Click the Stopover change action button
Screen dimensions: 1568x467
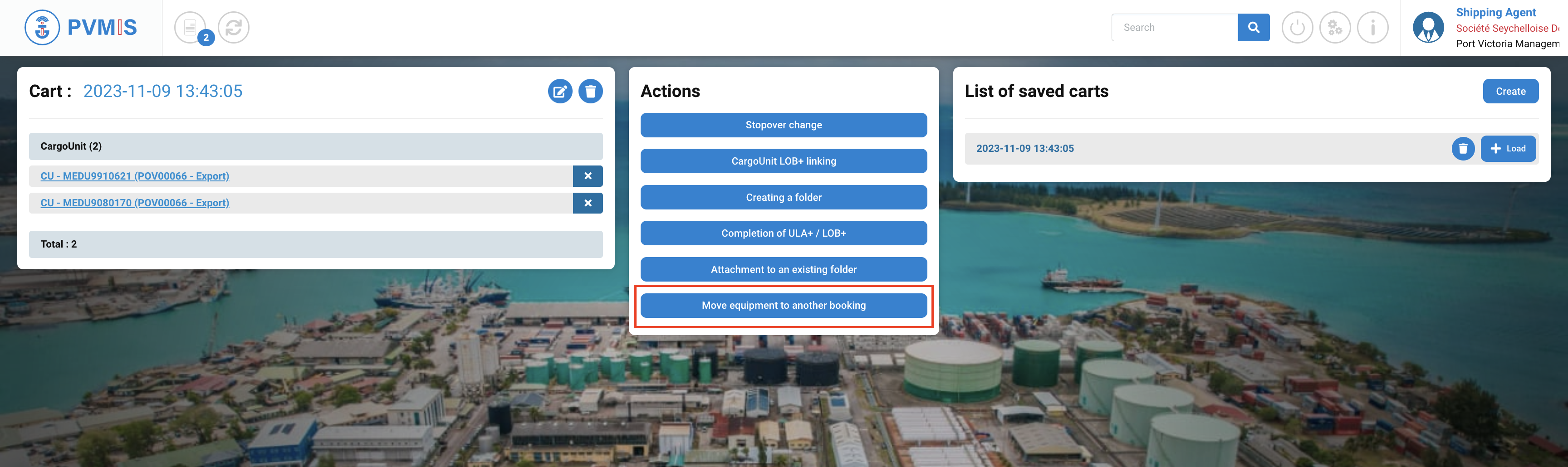[784, 125]
